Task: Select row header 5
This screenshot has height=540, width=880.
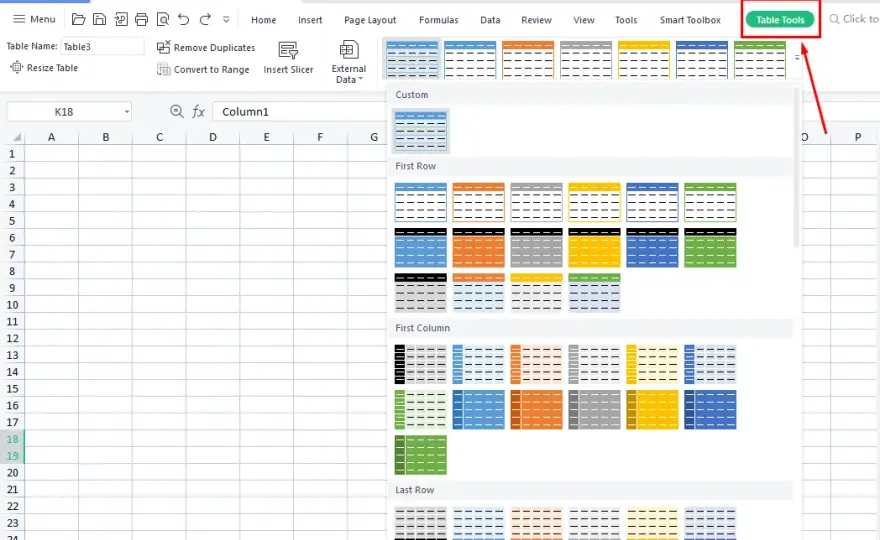Action: [x=12, y=221]
